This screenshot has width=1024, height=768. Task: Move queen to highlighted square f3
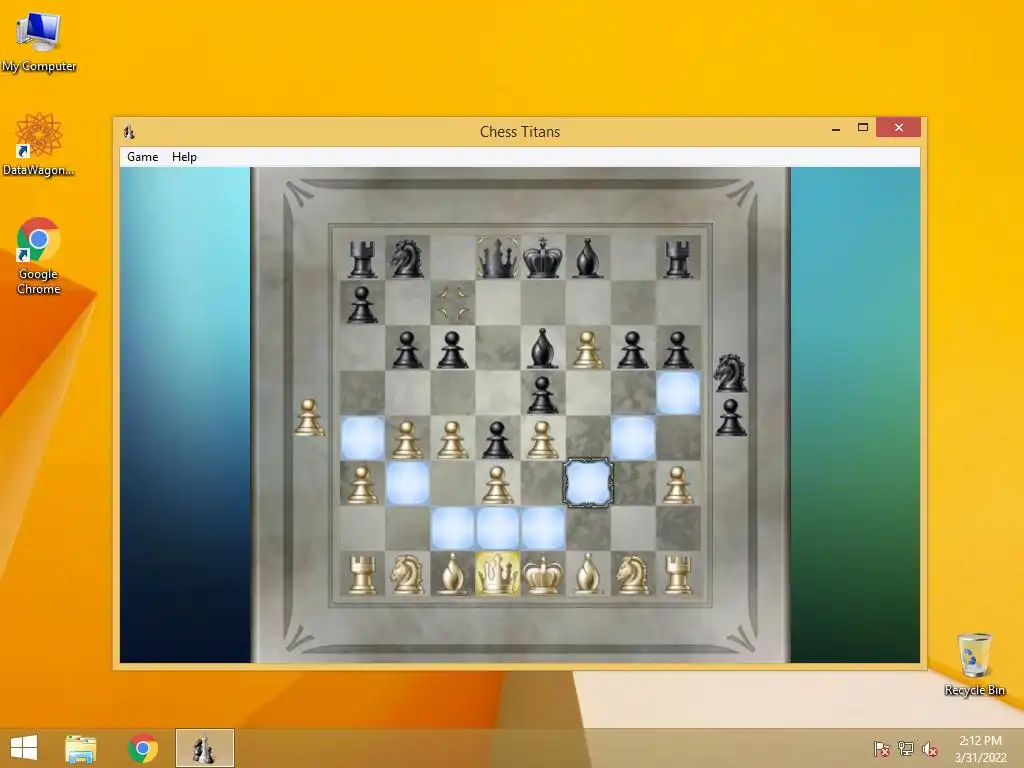(x=588, y=483)
